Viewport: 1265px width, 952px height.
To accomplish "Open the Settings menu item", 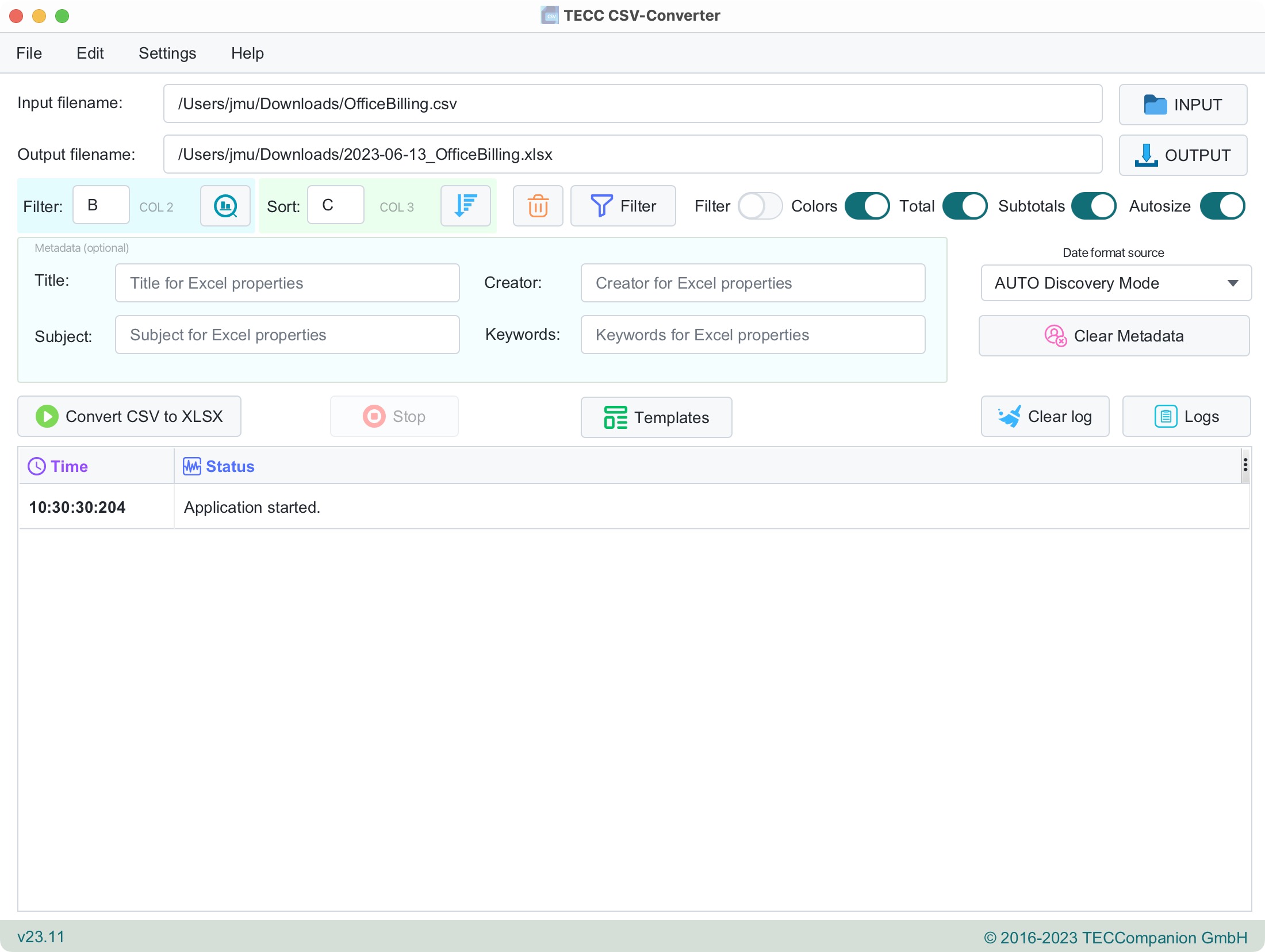I will coord(167,52).
